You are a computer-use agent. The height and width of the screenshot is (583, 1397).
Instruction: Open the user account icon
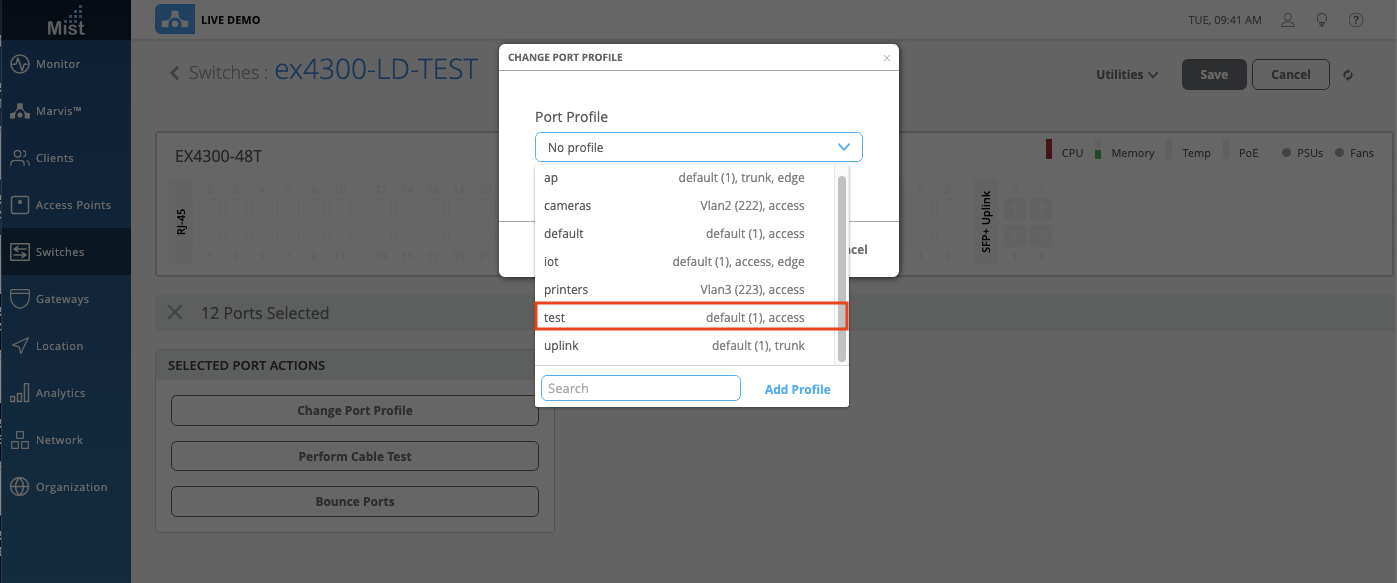[1289, 20]
